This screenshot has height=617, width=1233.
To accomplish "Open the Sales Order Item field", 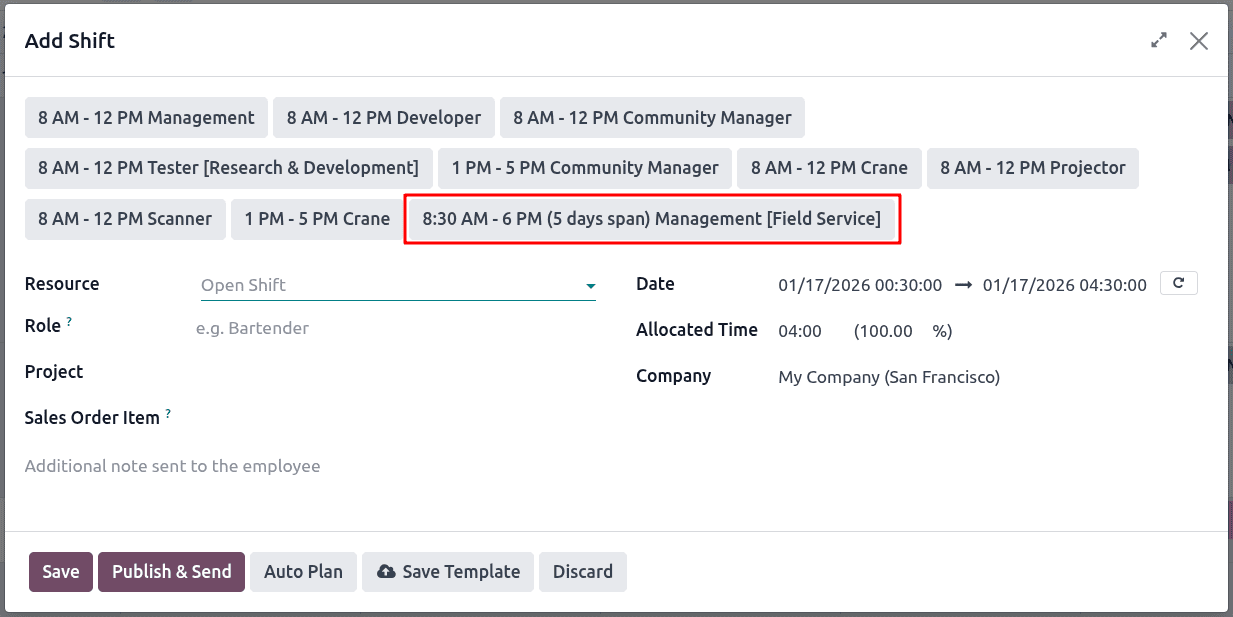I will (300, 417).
